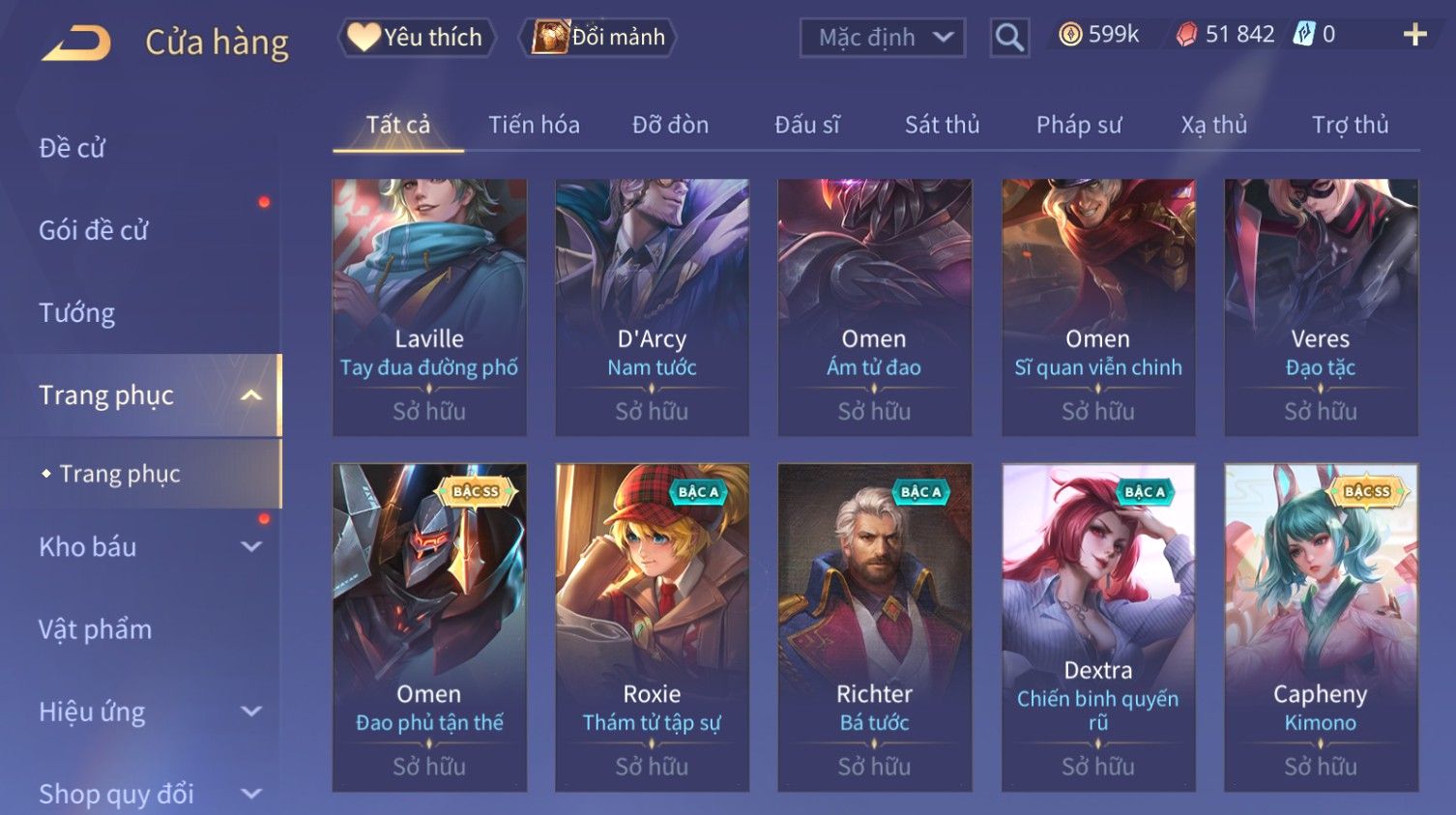Open Capheny Kimono skin card
This screenshot has height=815, width=1456.
[1321, 627]
